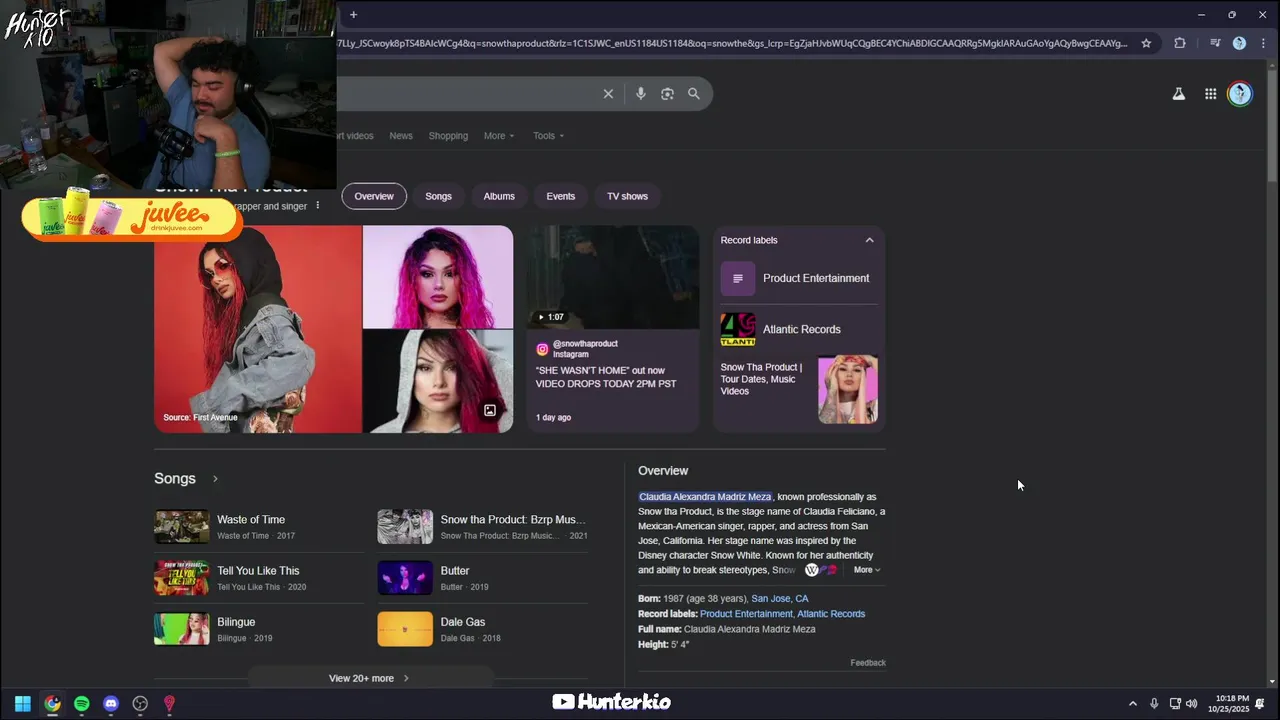Collapse the Record labels panel
The width and height of the screenshot is (1280, 720).
pos(869,240)
